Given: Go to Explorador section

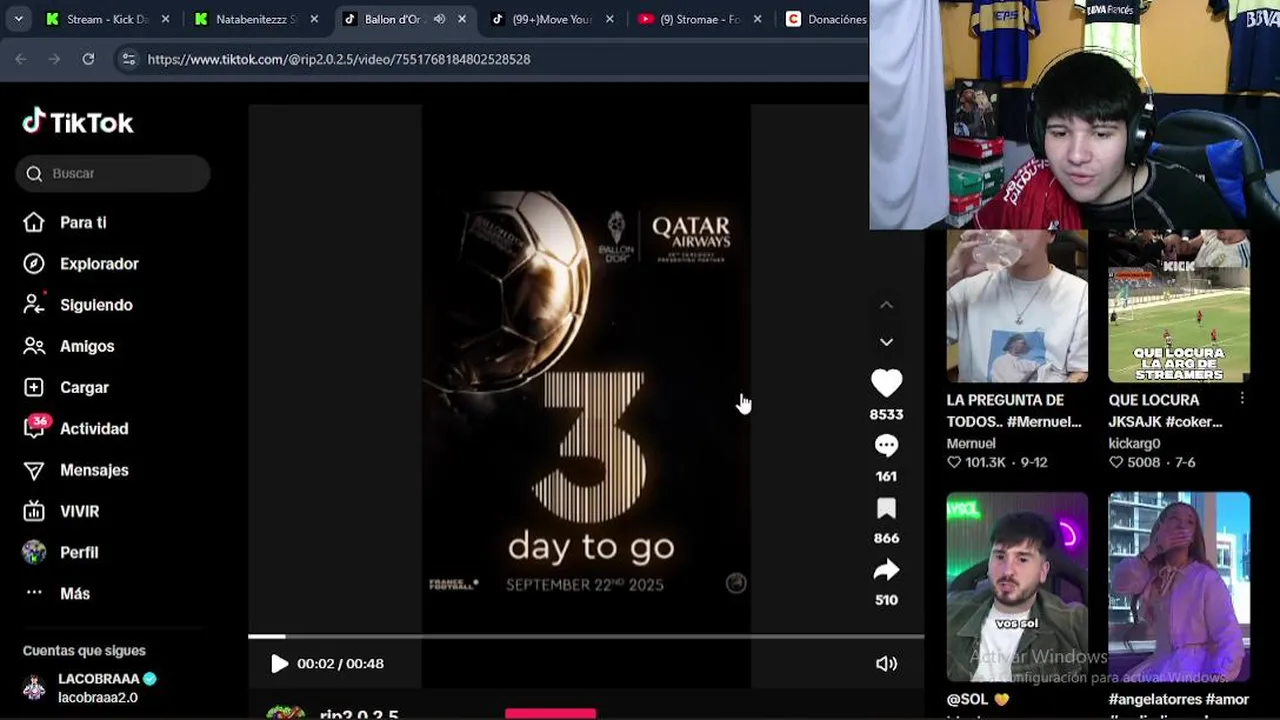Looking at the screenshot, I should pos(99,264).
